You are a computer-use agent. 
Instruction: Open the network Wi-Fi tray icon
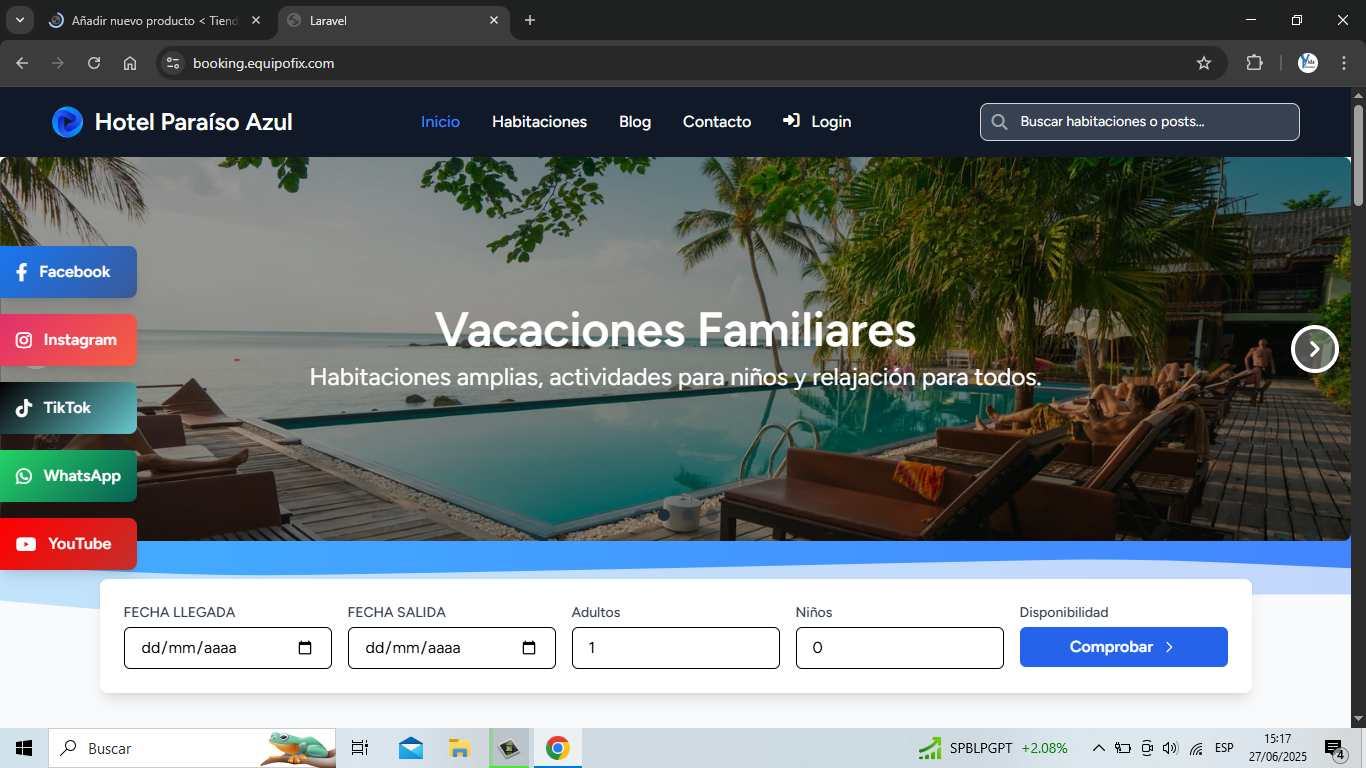click(x=1196, y=748)
